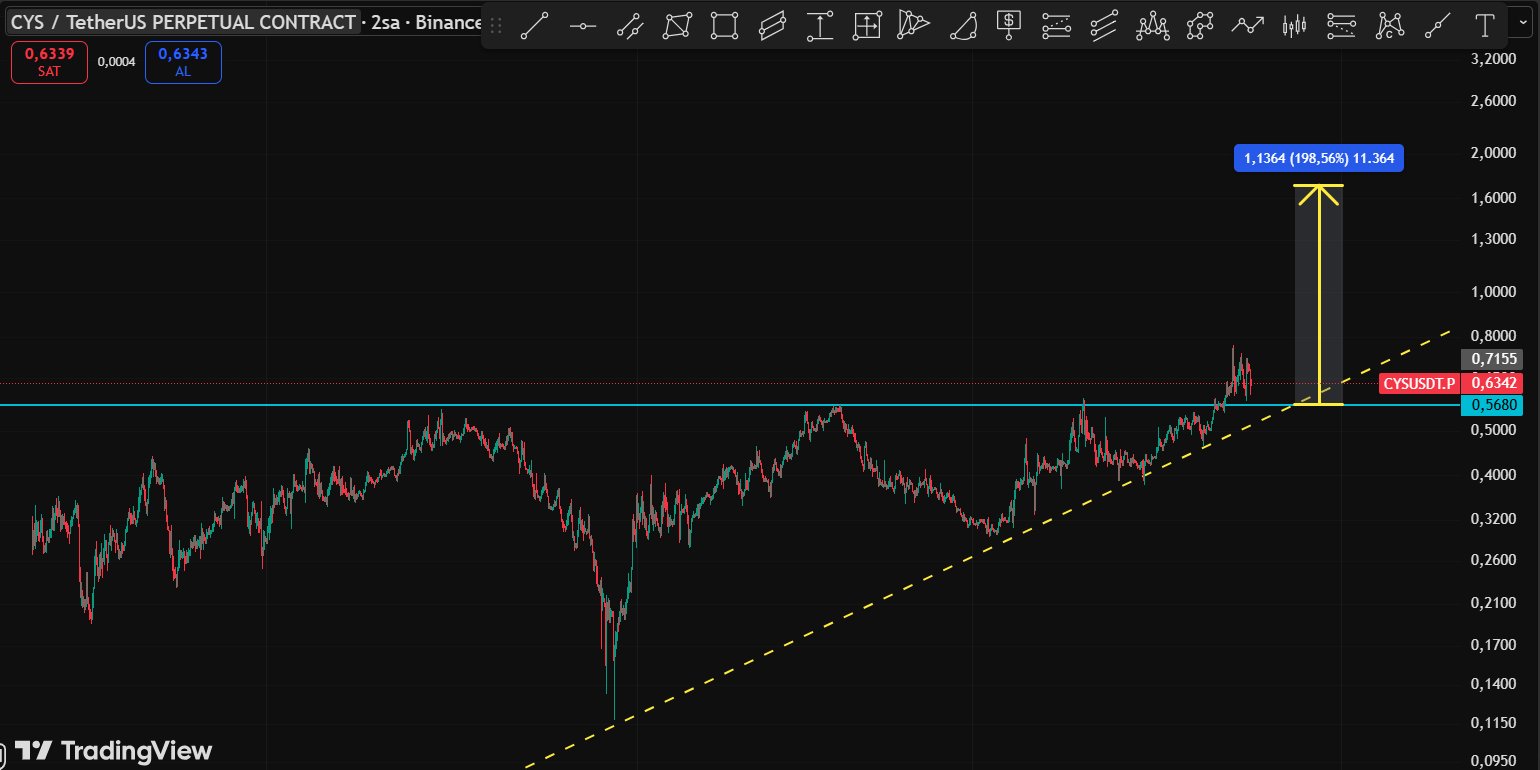Select the fan-shaped pitchfan tool
The width and height of the screenshot is (1540, 770).
coord(914,25)
